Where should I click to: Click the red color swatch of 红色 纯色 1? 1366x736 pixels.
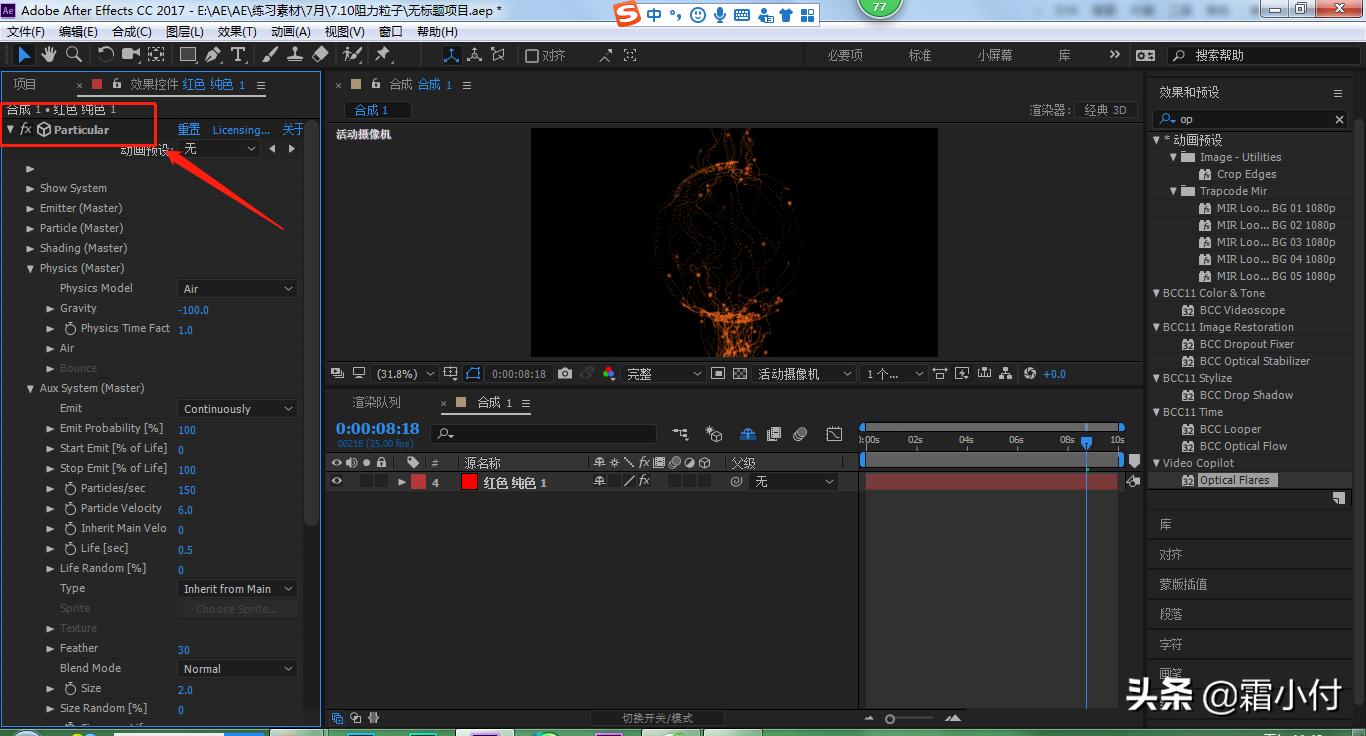pos(469,482)
